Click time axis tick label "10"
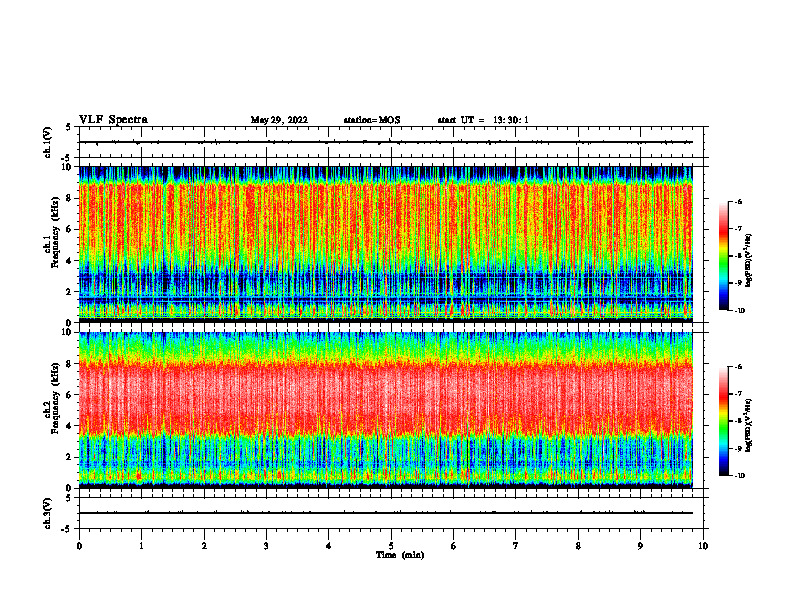The image size is (792, 612). point(703,546)
